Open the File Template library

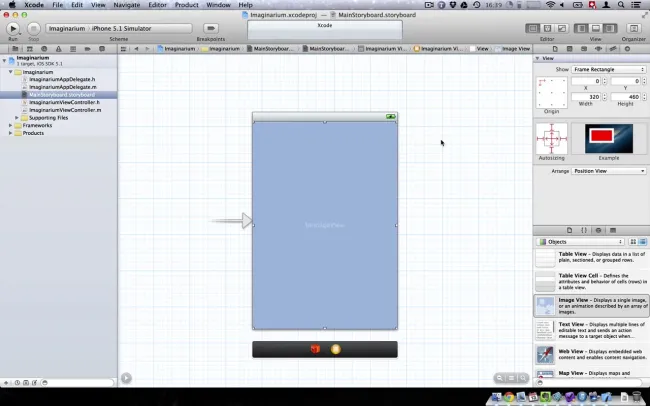click(570, 231)
